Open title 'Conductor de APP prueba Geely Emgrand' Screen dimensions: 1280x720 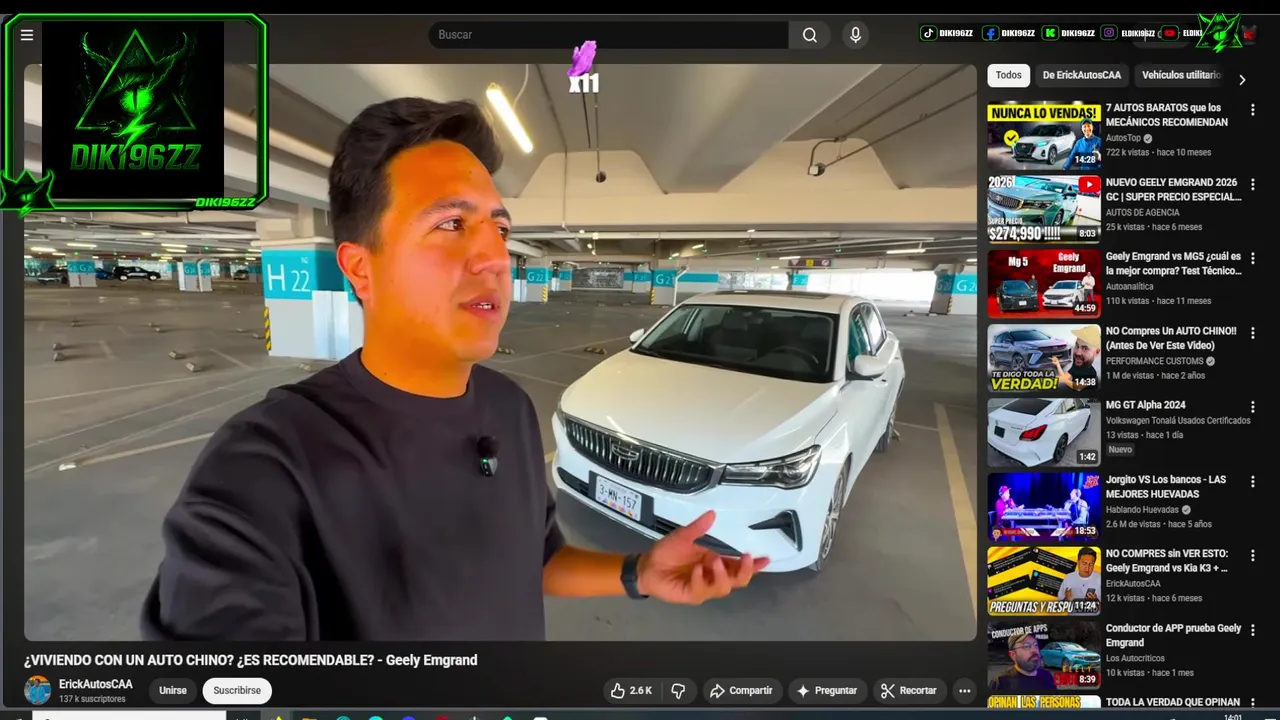(1173, 635)
